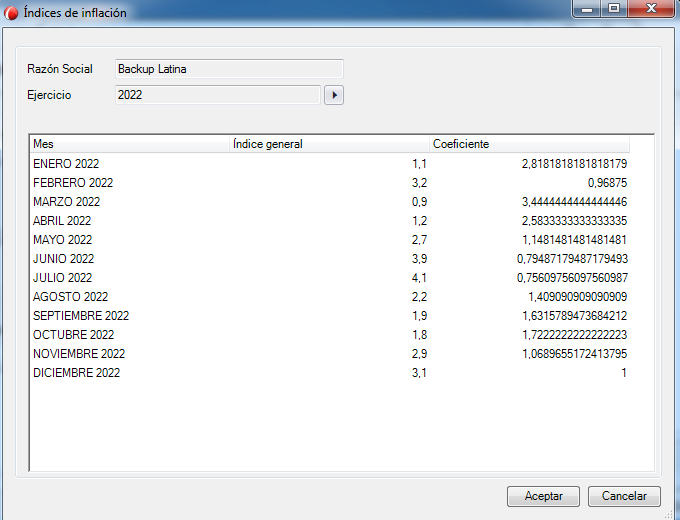The width and height of the screenshot is (680, 520).
Task: Sort by the Mes column header
Action: [130, 144]
